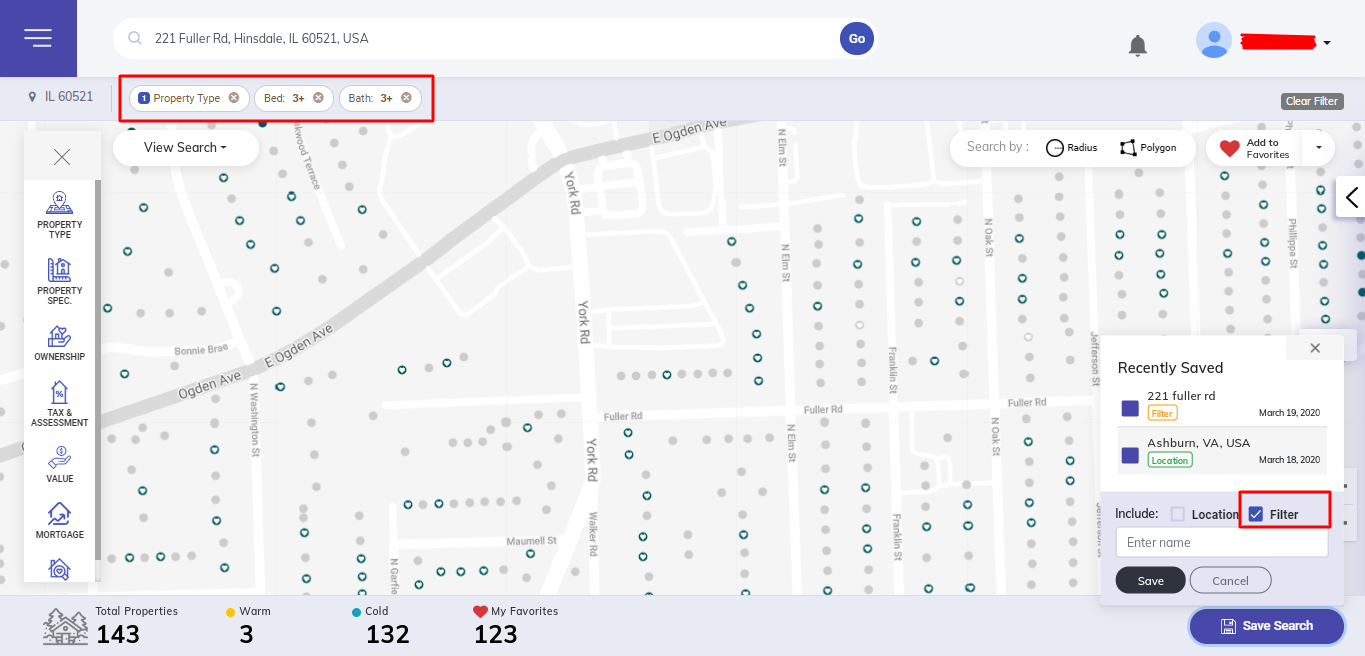Select Radius search mode
Screen dimensions: 1365x656
[1071, 148]
